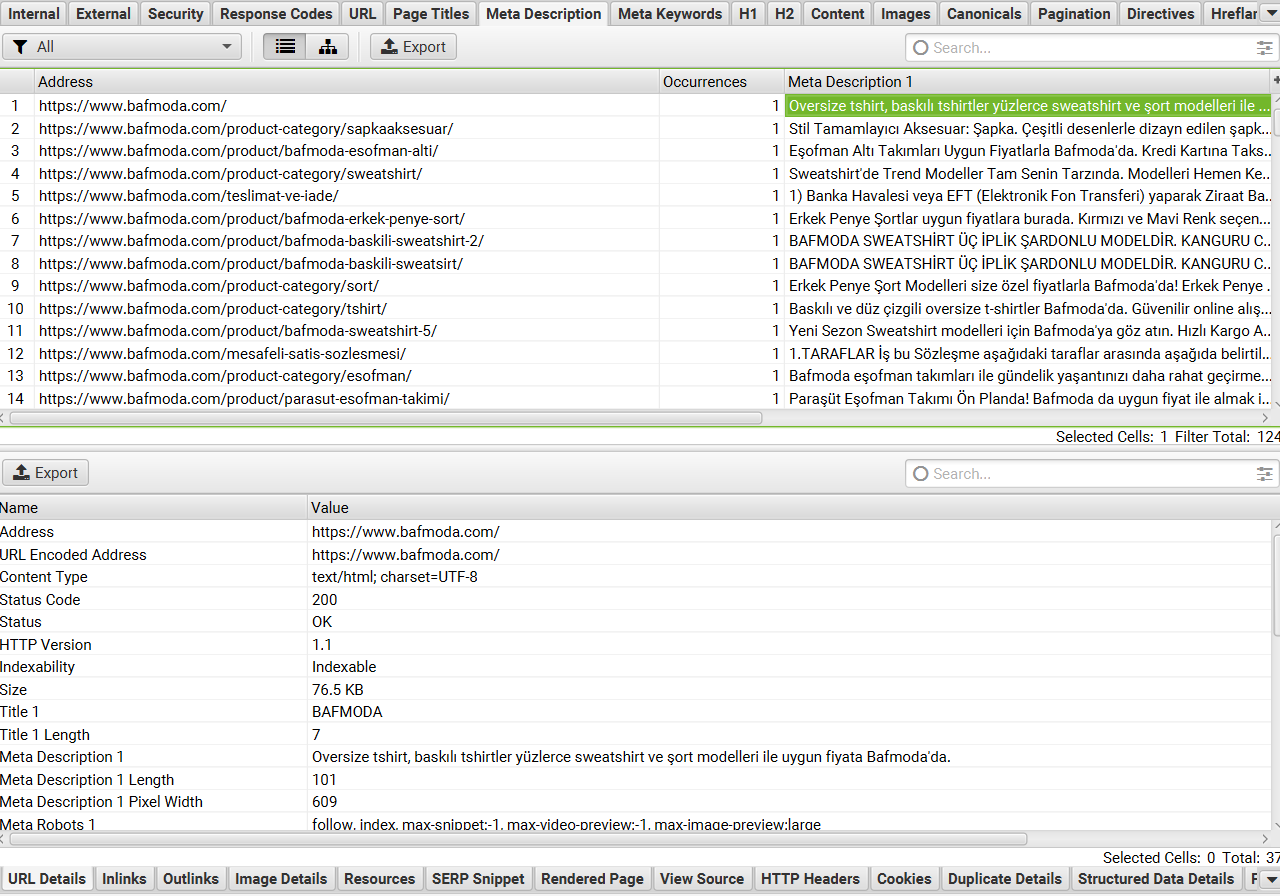Open the H2 tab
This screenshot has width=1280, height=896.
tap(785, 13)
